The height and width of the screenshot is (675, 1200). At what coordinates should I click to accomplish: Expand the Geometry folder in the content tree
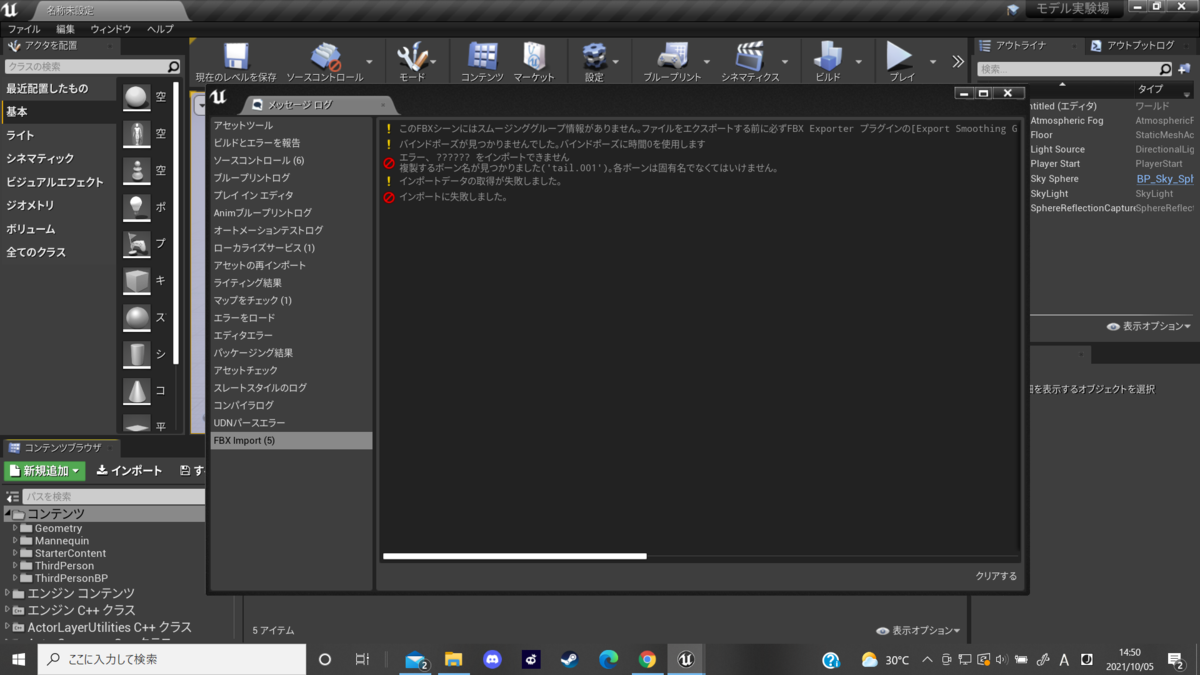[16, 528]
